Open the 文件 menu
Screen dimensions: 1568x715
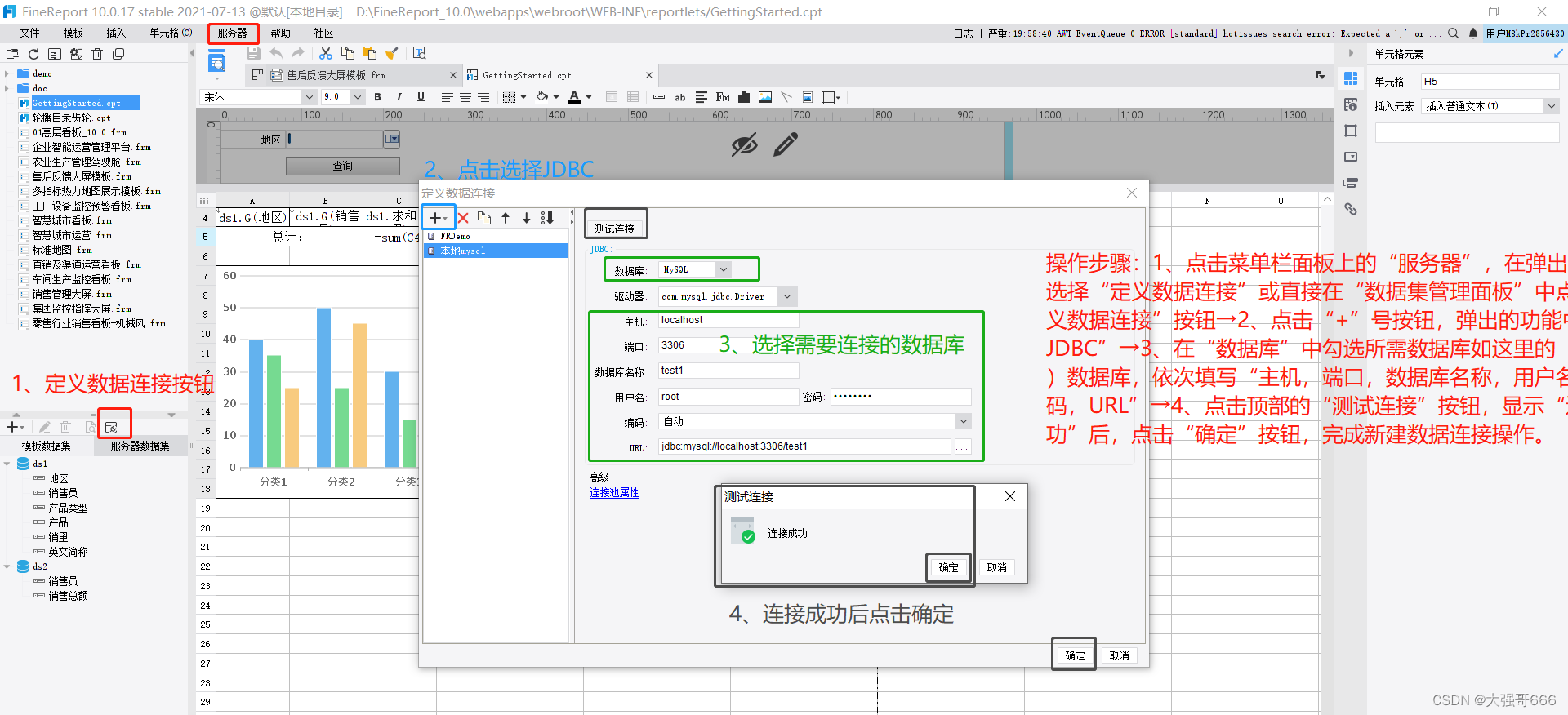[x=30, y=33]
